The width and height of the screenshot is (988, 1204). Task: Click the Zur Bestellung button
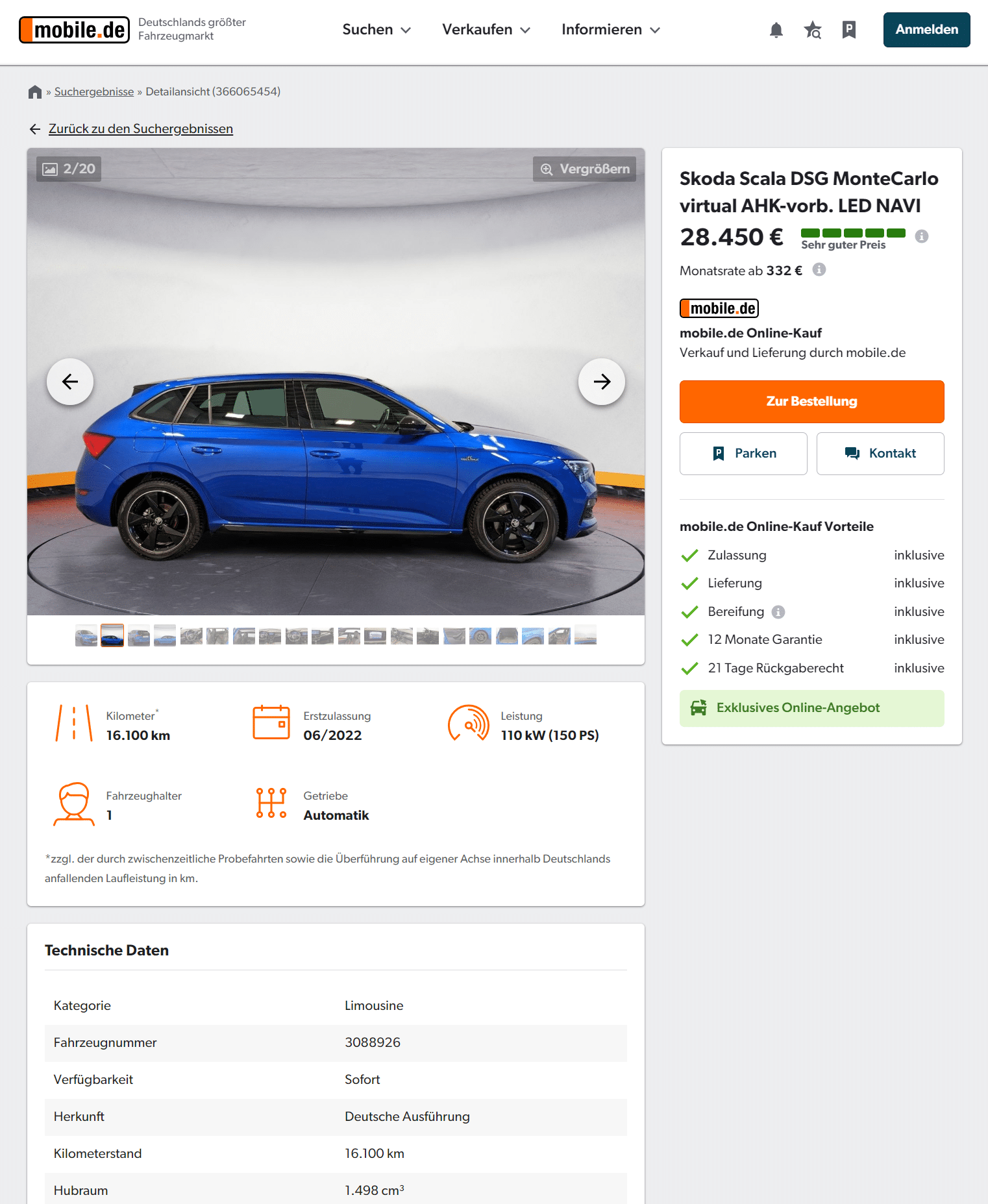click(811, 402)
